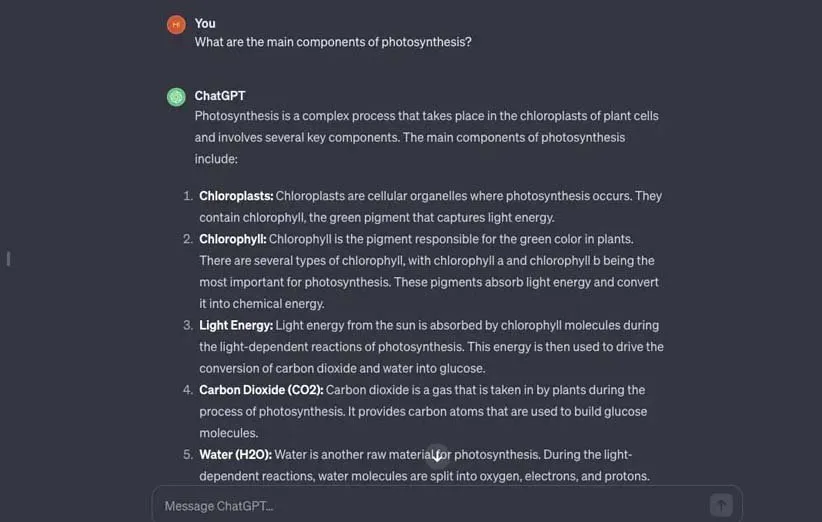Click the green ChatGPT logo avatar
Screen dimensions: 822x522
[x=176, y=97]
